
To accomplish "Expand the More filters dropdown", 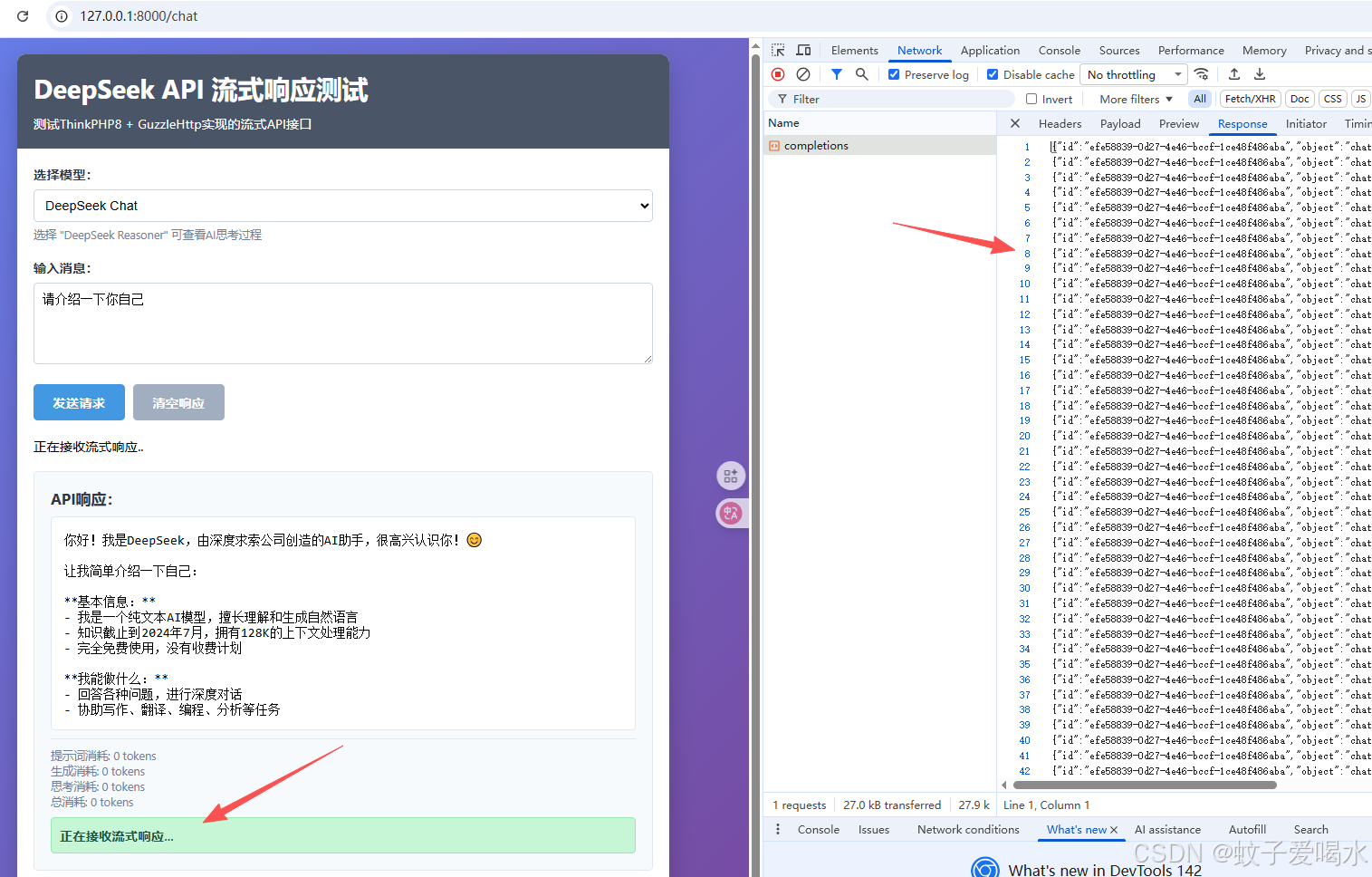I will 1136,99.
